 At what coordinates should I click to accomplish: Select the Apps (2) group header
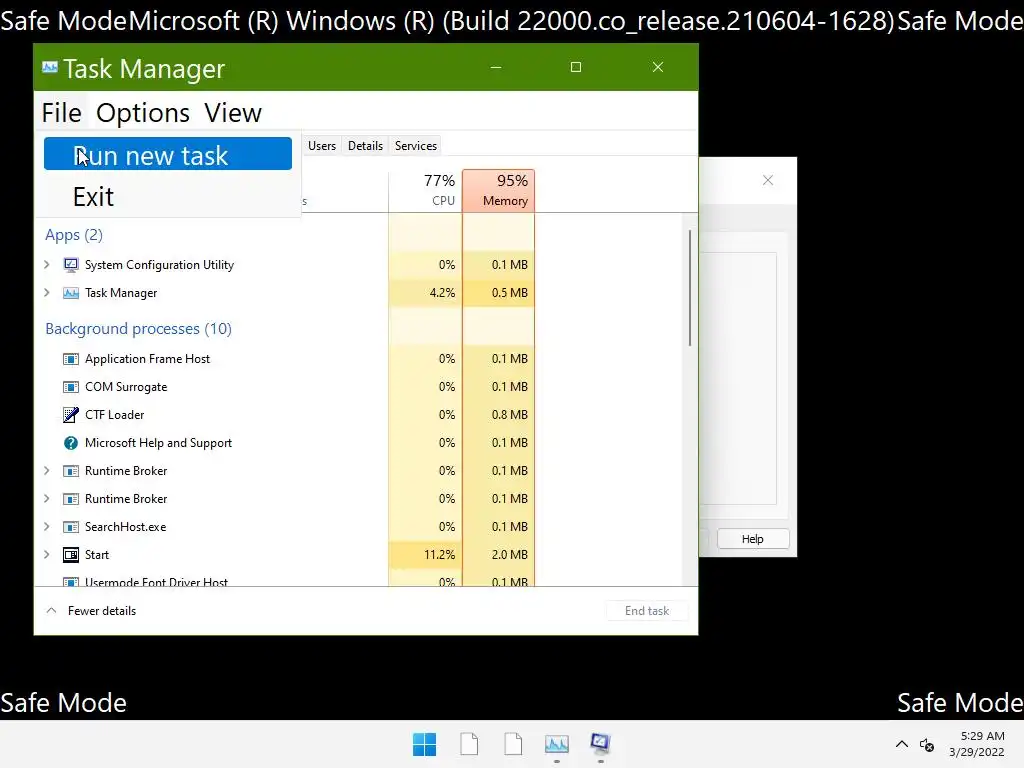pos(74,234)
